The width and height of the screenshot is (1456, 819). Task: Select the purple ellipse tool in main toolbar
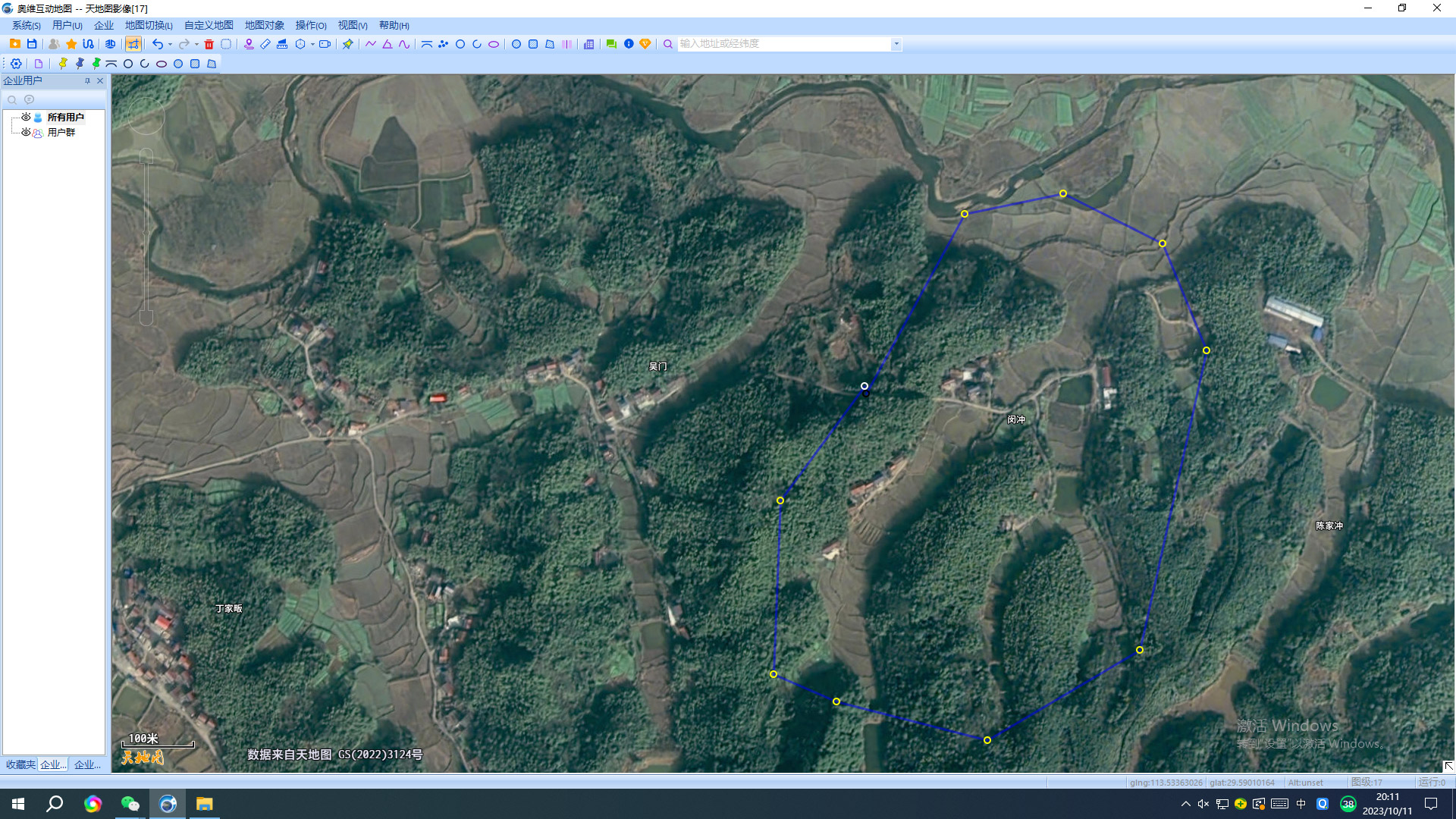[x=494, y=44]
